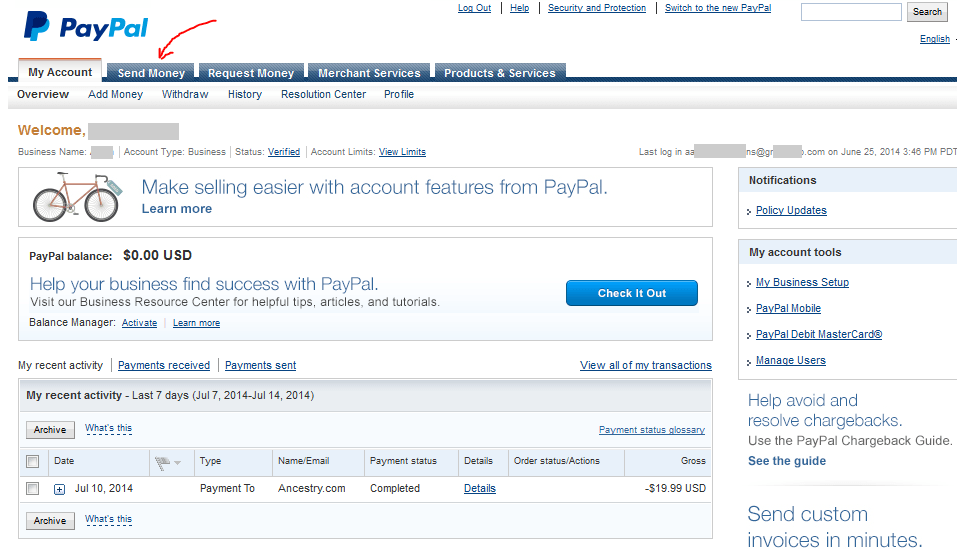Screen dimensions: 957x549
Task: Open the History submenu item
Action: (x=245, y=95)
